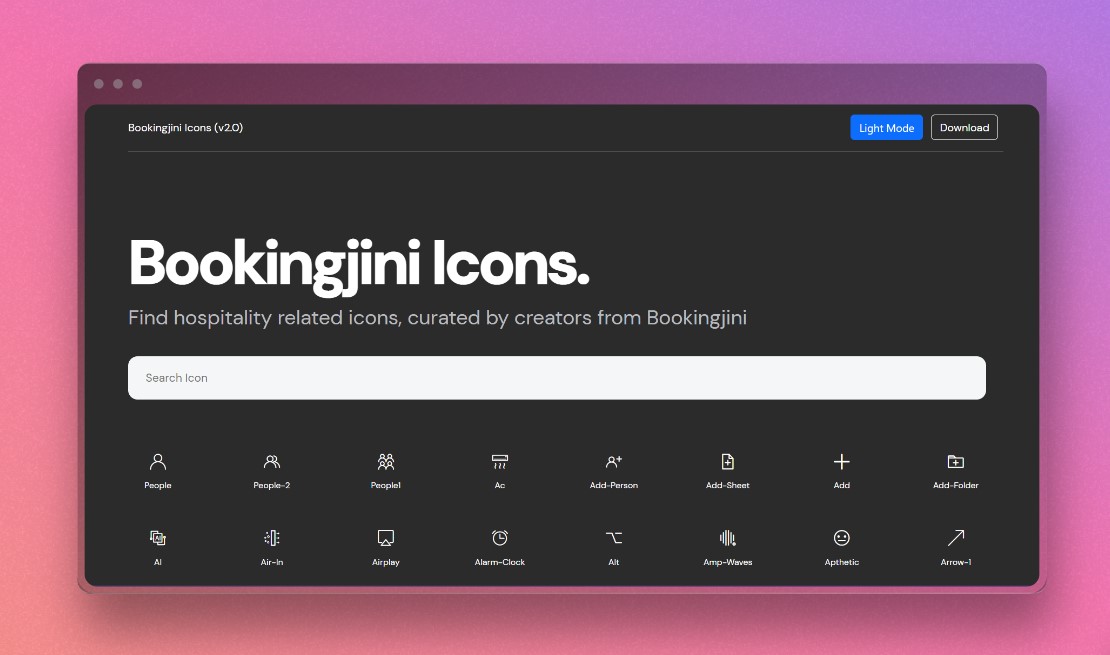Pick the Add-Sheet icon
Image resolution: width=1110 pixels, height=655 pixels.
pyautogui.click(x=728, y=462)
